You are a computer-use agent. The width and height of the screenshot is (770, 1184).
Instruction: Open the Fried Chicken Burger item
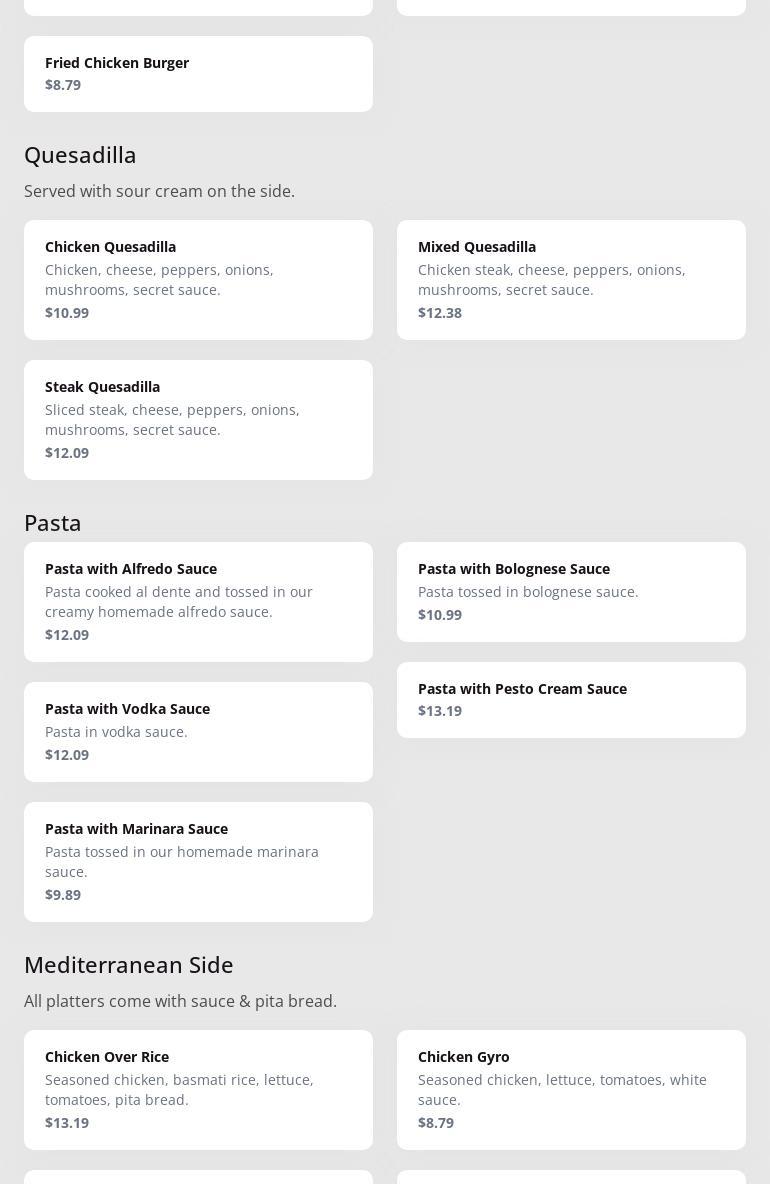point(198,74)
